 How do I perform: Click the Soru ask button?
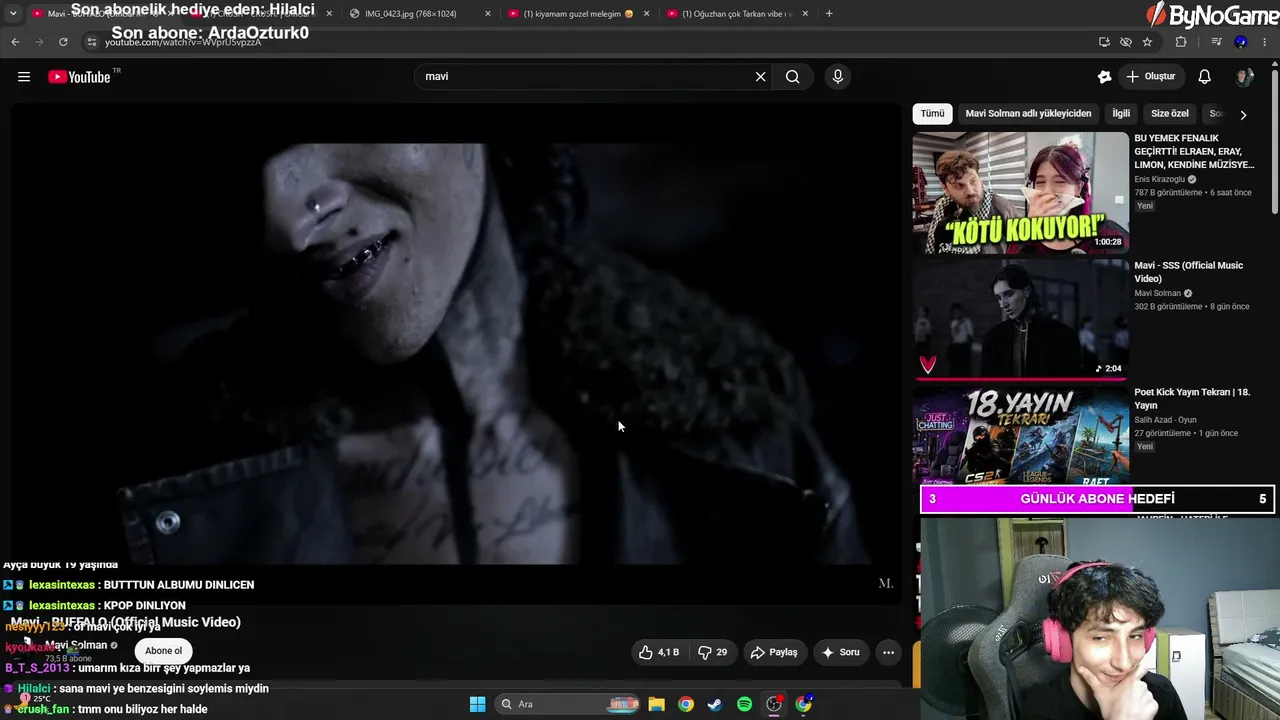[841, 652]
